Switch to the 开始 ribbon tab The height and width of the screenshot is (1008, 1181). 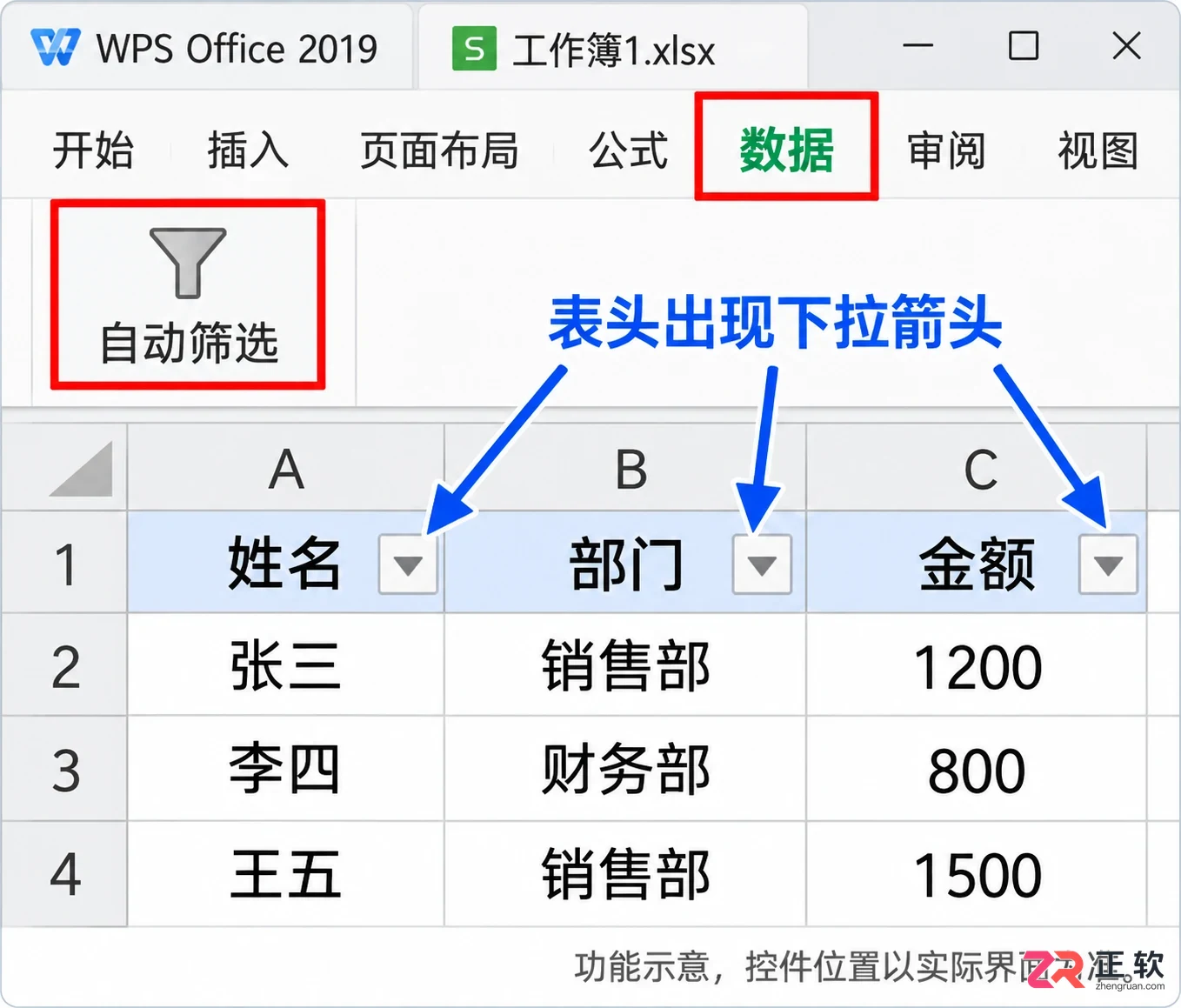(93, 150)
